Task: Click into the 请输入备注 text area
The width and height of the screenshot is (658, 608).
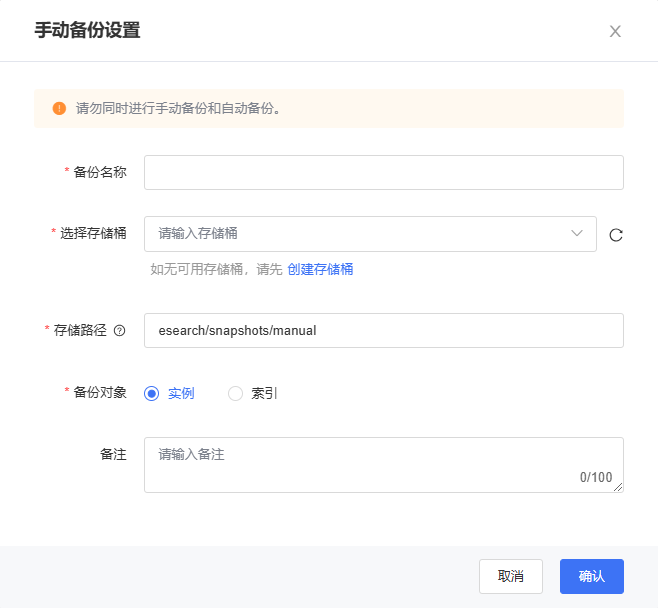Action: pos(384,465)
